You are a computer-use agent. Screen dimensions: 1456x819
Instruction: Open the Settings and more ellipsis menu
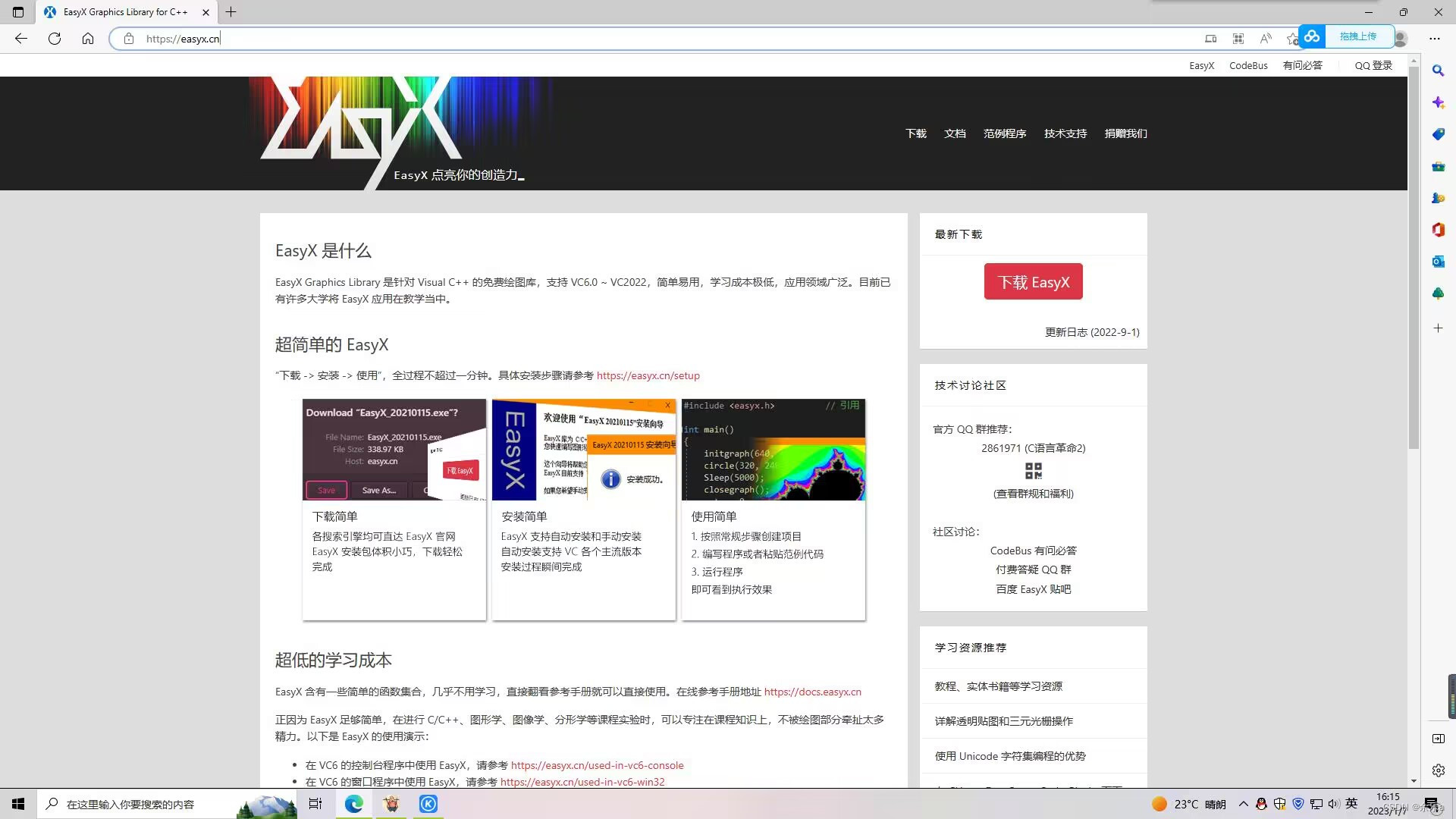pos(1434,39)
